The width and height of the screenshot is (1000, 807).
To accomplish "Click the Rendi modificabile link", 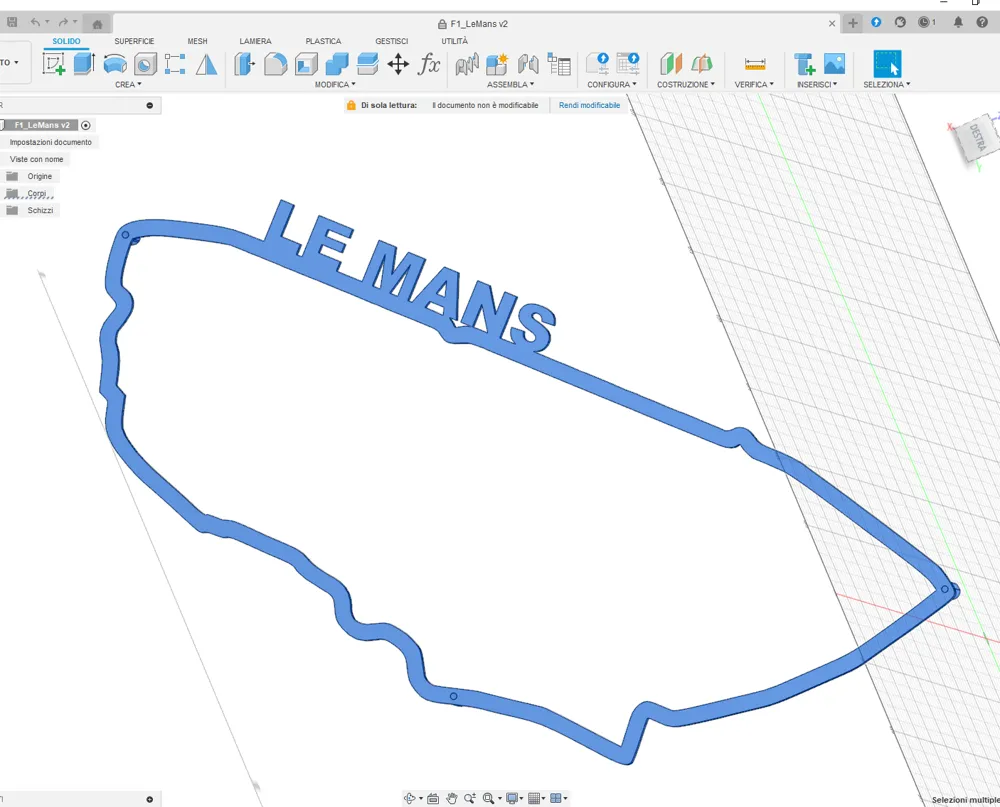I will pos(589,105).
